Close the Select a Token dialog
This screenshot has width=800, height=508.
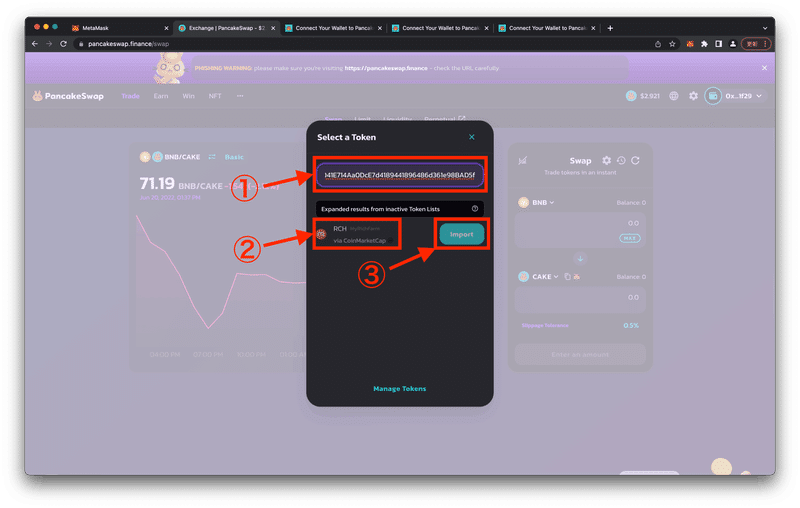(x=471, y=137)
